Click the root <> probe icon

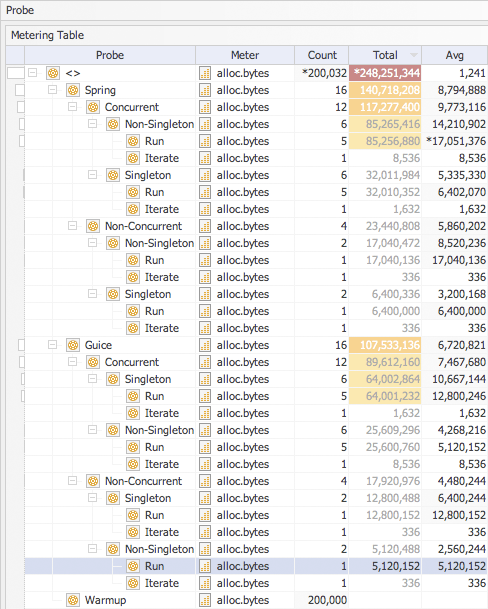point(53,73)
